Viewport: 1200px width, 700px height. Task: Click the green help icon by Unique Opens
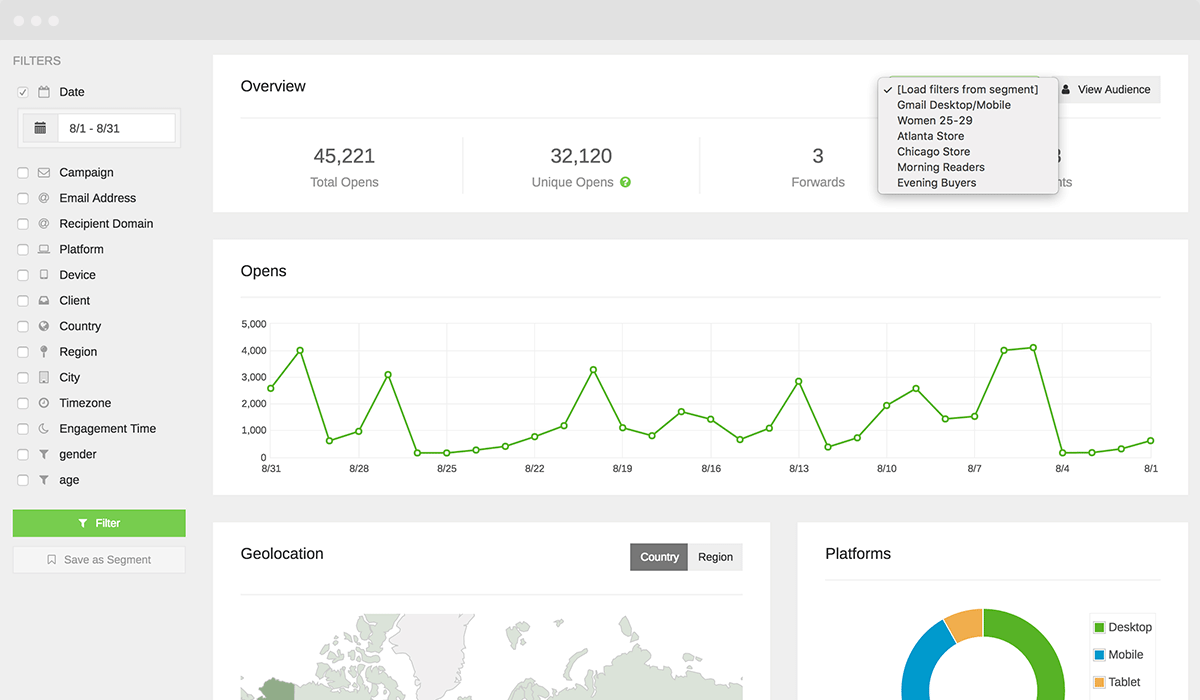625,183
